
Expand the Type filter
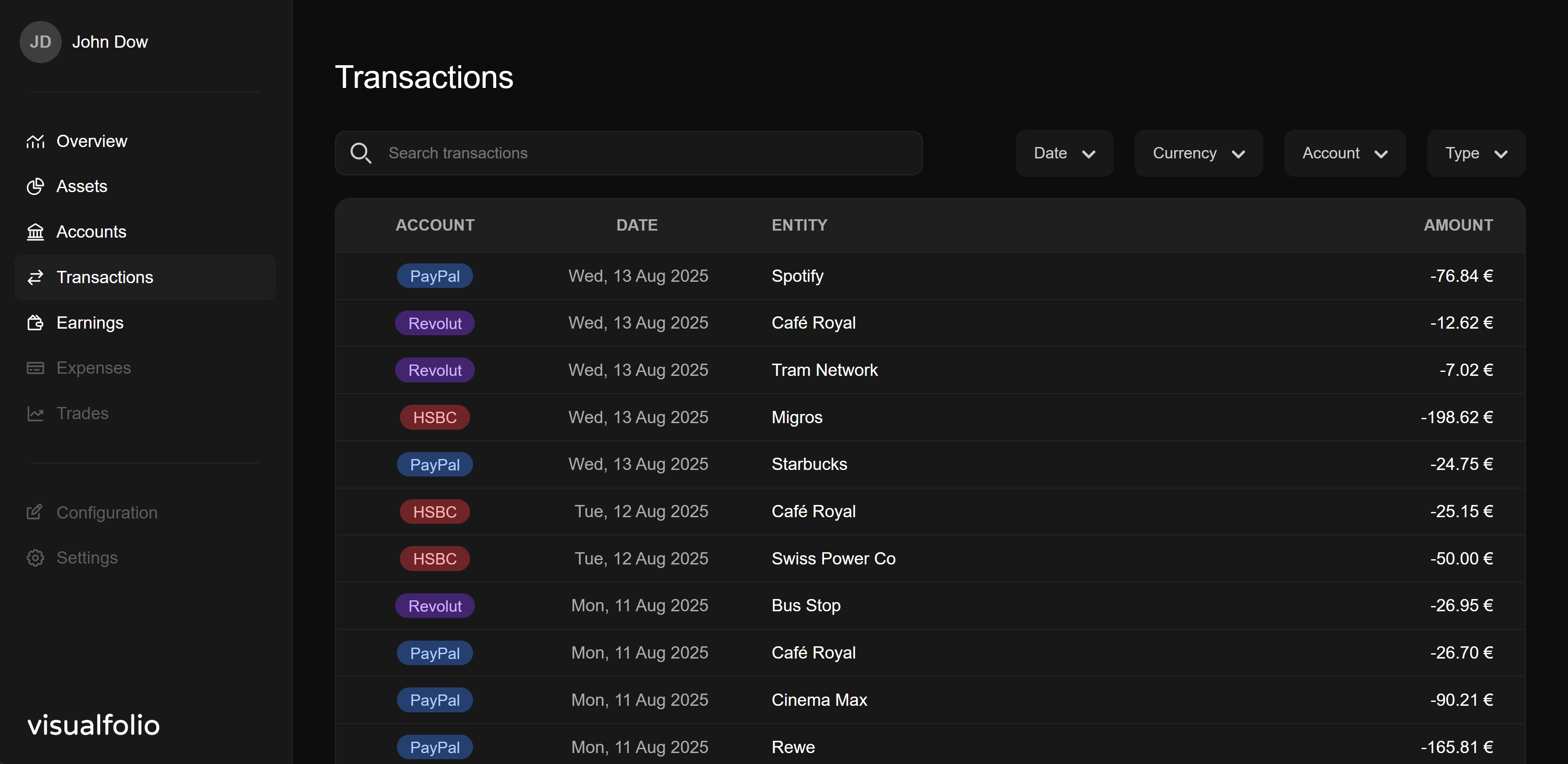pyautogui.click(x=1476, y=153)
